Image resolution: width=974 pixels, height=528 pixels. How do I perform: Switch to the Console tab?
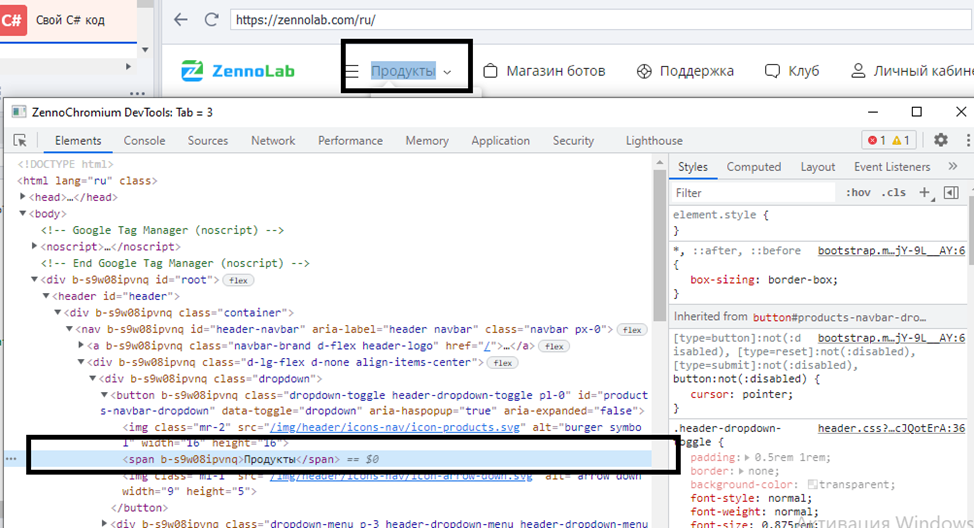coord(144,141)
